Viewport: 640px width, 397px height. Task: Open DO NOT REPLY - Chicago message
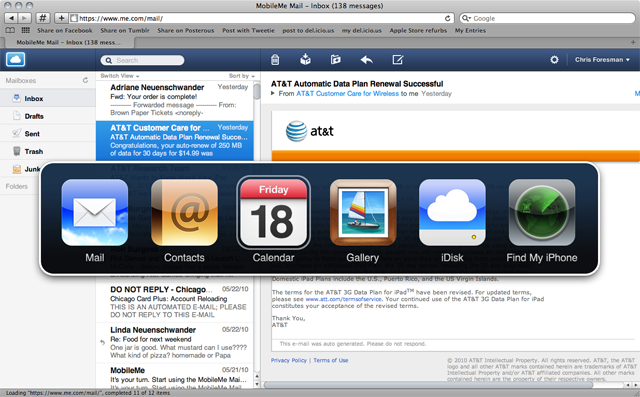click(x=175, y=302)
